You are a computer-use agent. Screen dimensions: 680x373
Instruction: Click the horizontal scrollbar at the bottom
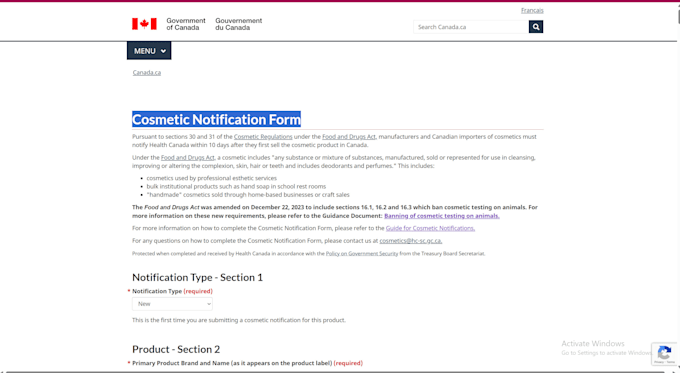336,371
